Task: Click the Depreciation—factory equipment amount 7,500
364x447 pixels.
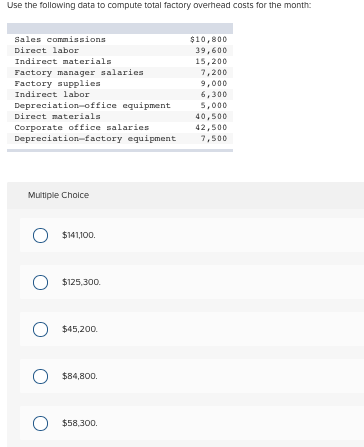Action: (x=214, y=139)
